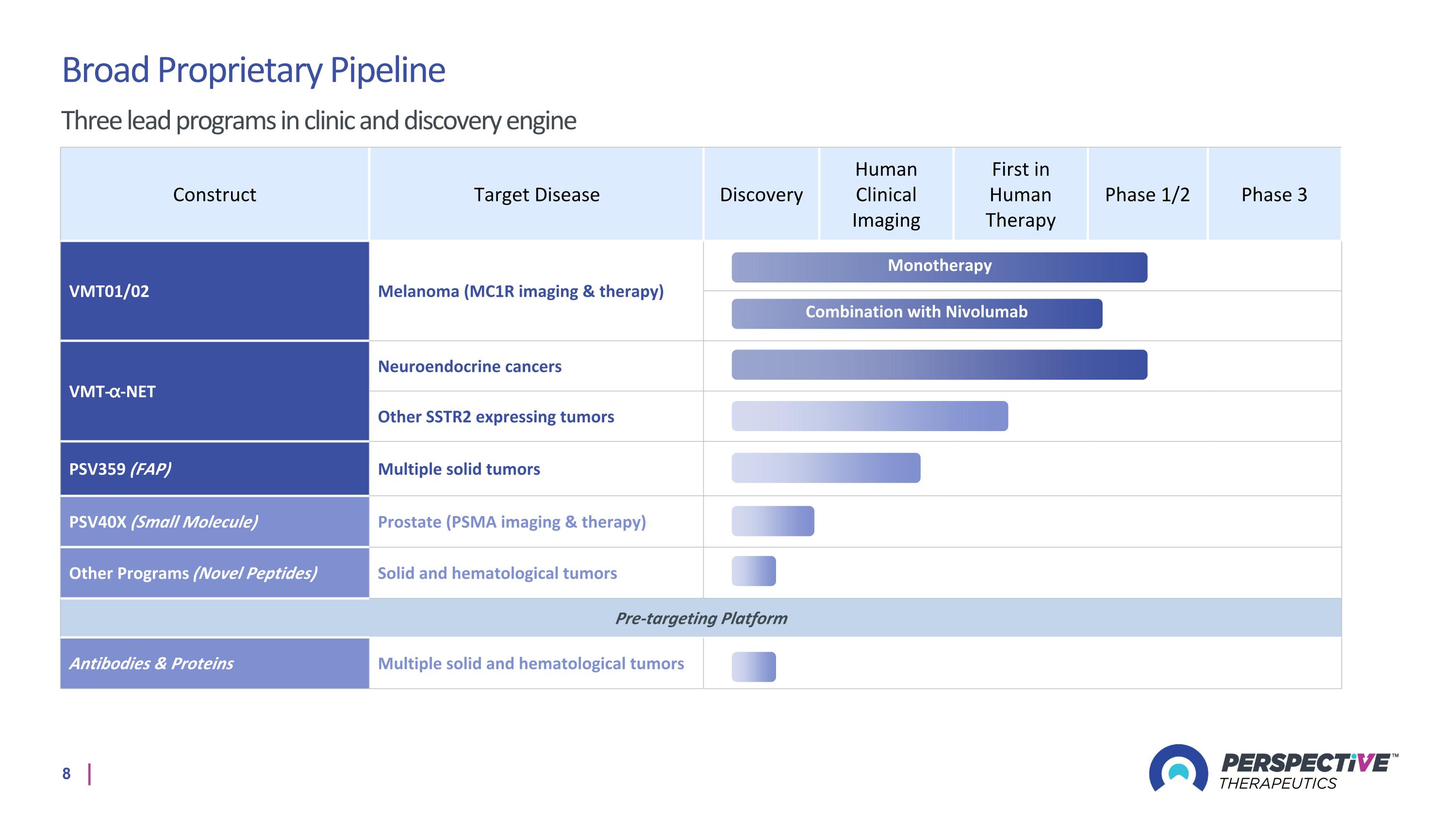Click the 'PERSPECTIVE' wordmark text
The image size is (1456, 819).
tap(1306, 763)
